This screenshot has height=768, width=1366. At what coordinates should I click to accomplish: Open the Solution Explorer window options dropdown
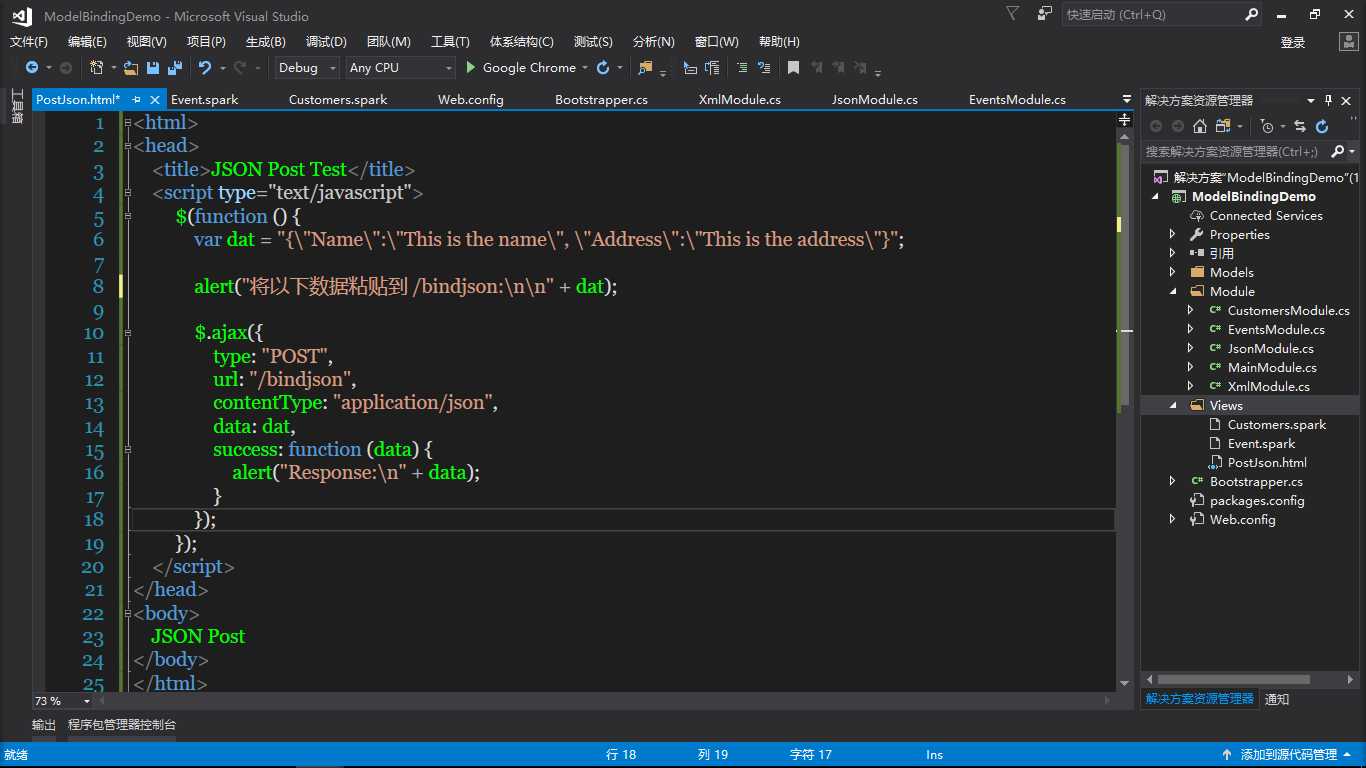coord(1311,100)
